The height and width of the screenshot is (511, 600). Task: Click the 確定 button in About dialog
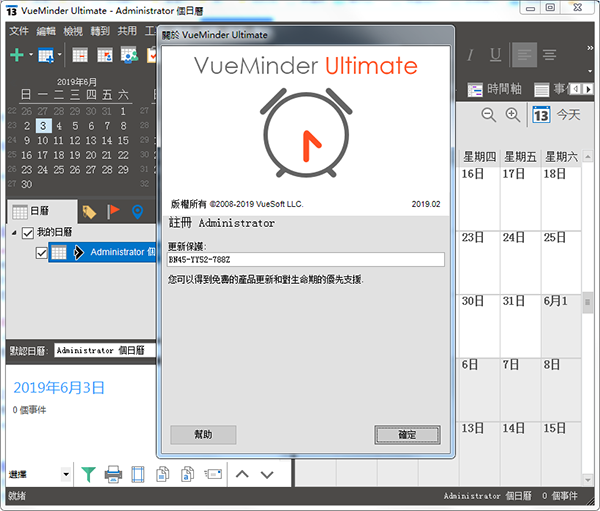407,435
